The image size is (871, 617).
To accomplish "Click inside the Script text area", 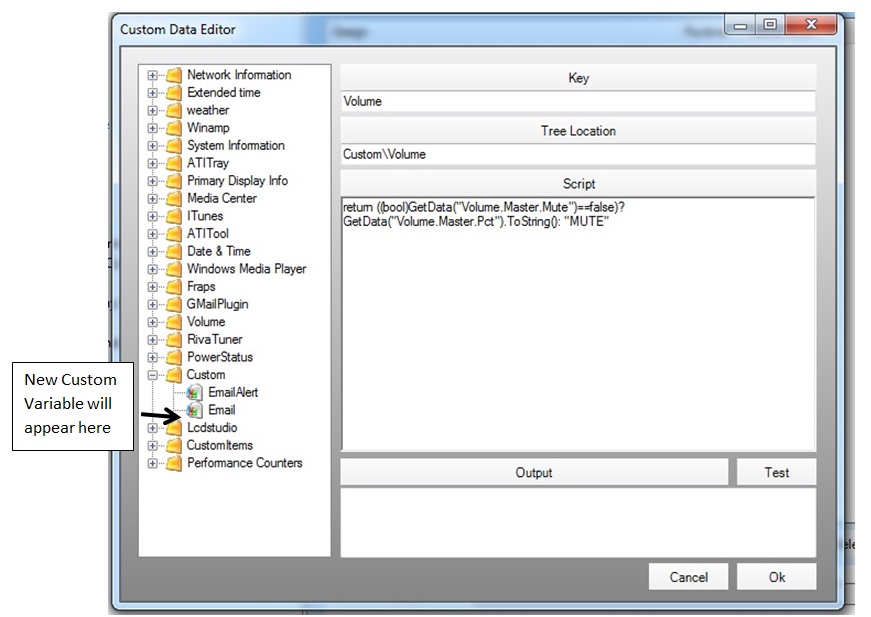I will tap(578, 324).
